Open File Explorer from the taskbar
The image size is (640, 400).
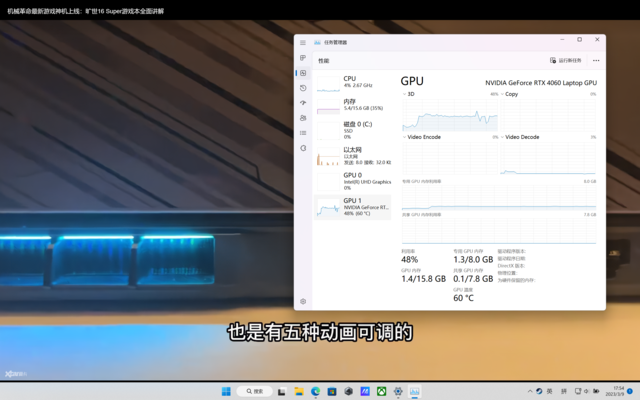coord(299,391)
